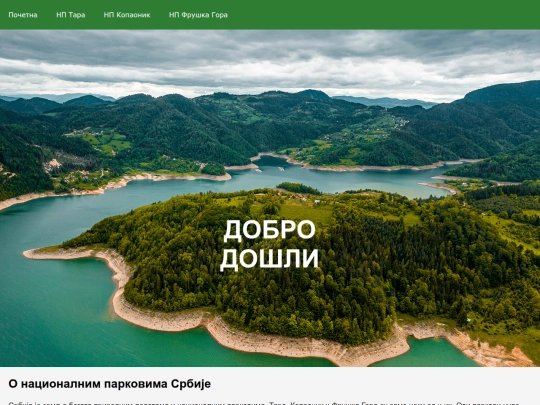Viewport: 540px width, 405px height.
Task: Go to the НП Тара page
Action: tap(71, 15)
